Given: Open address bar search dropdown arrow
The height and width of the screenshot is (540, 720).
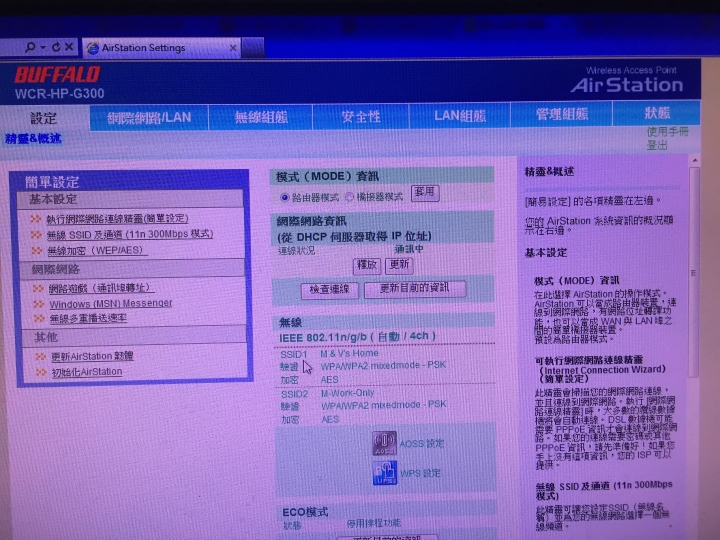Looking at the screenshot, I should pyautogui.click(x=43, y=47).
